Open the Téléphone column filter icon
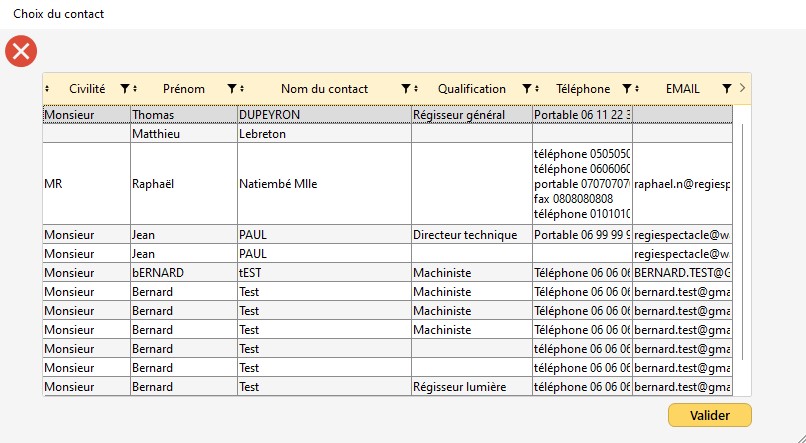 626,89
